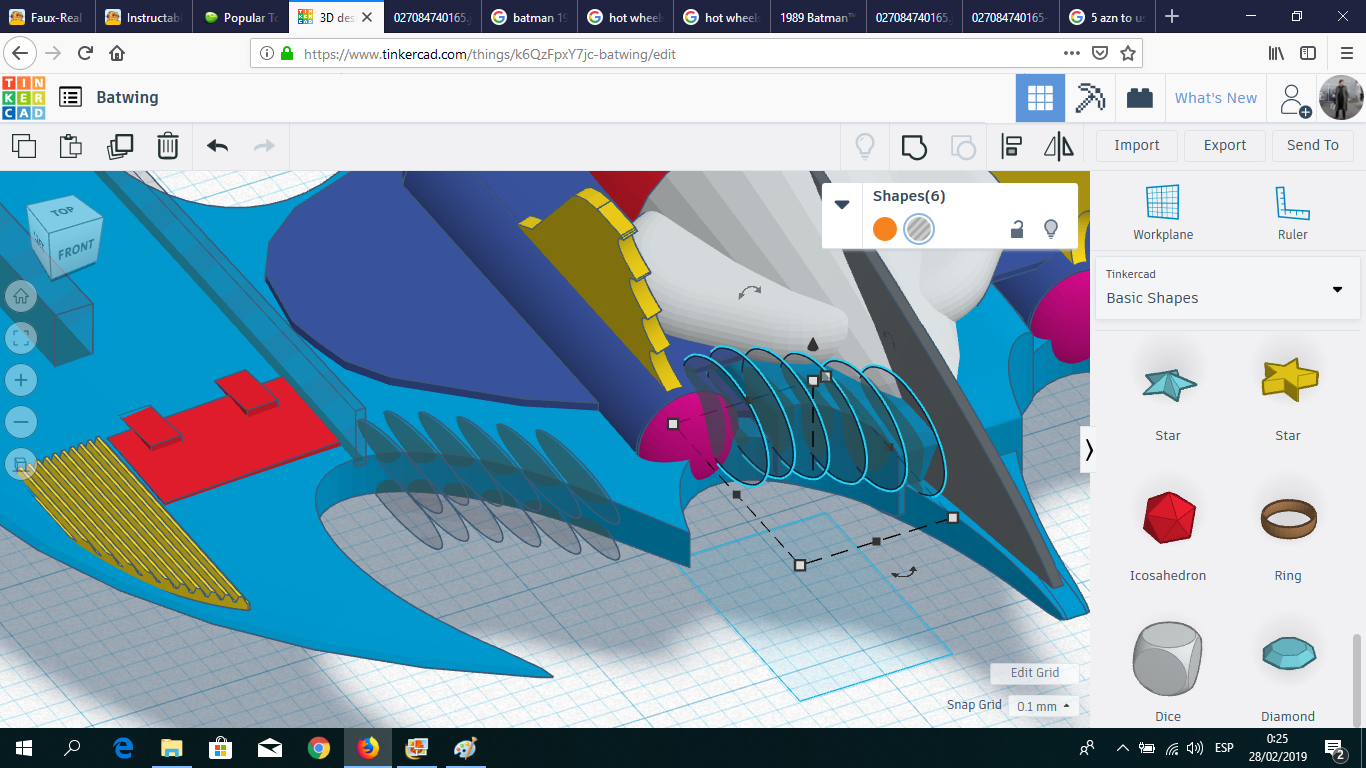Open the Basic Shapes category dropdown

click(1227, 287)
